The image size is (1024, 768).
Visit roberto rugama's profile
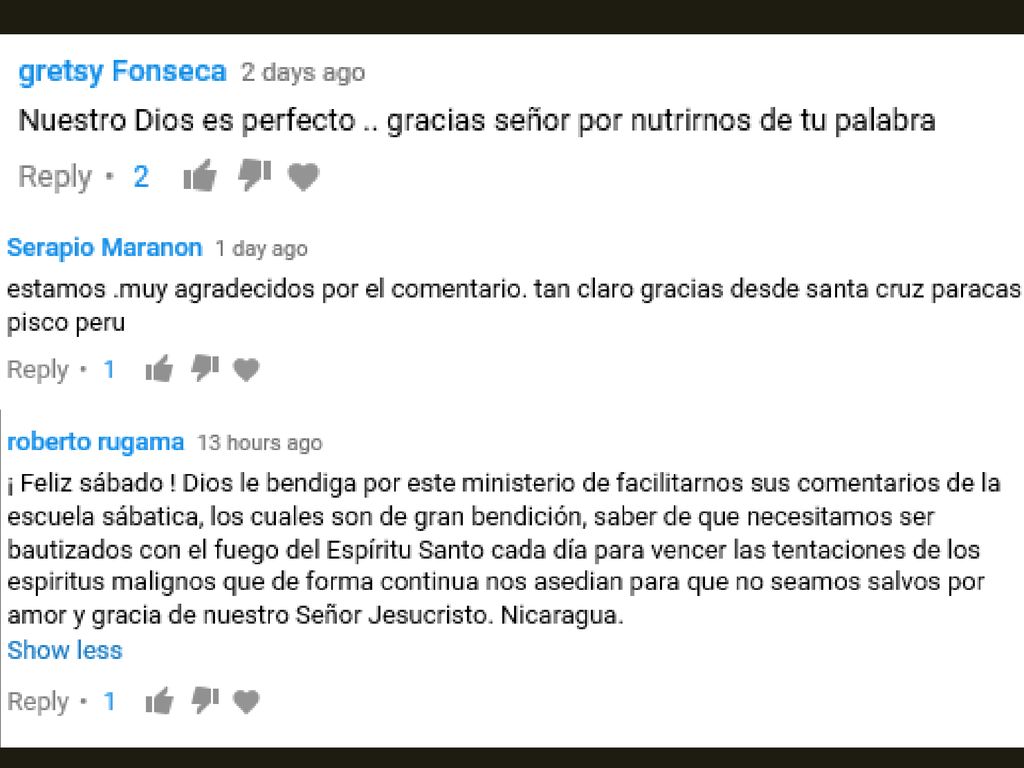click(x=95, y=442)
